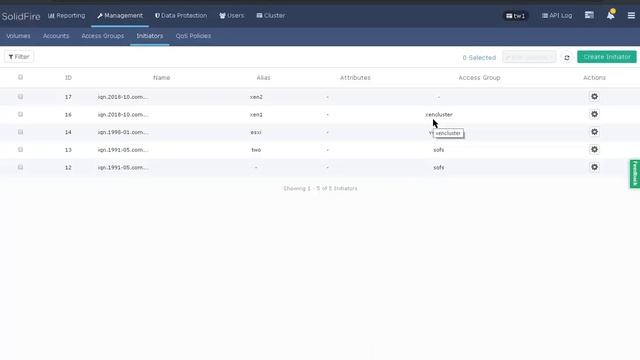Open the Reporting menu

click(x=67, y=16)
